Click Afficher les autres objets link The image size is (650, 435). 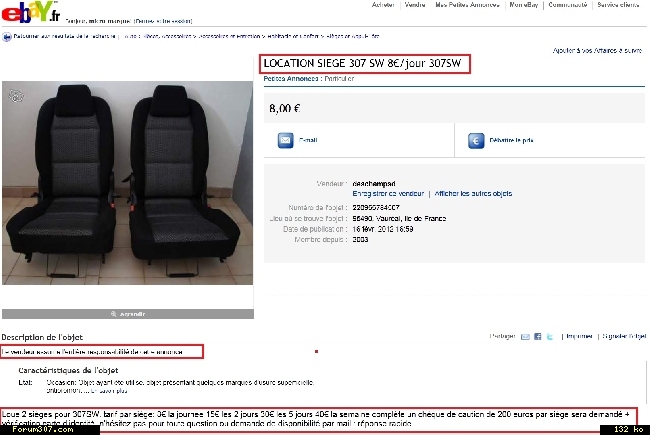(473, 194)
